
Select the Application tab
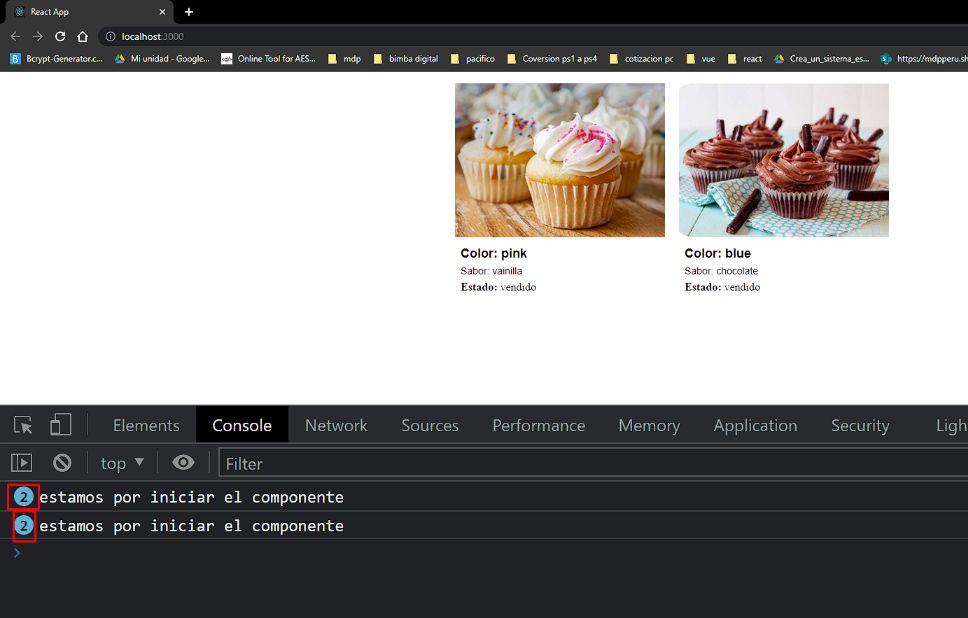coord(755,425)
